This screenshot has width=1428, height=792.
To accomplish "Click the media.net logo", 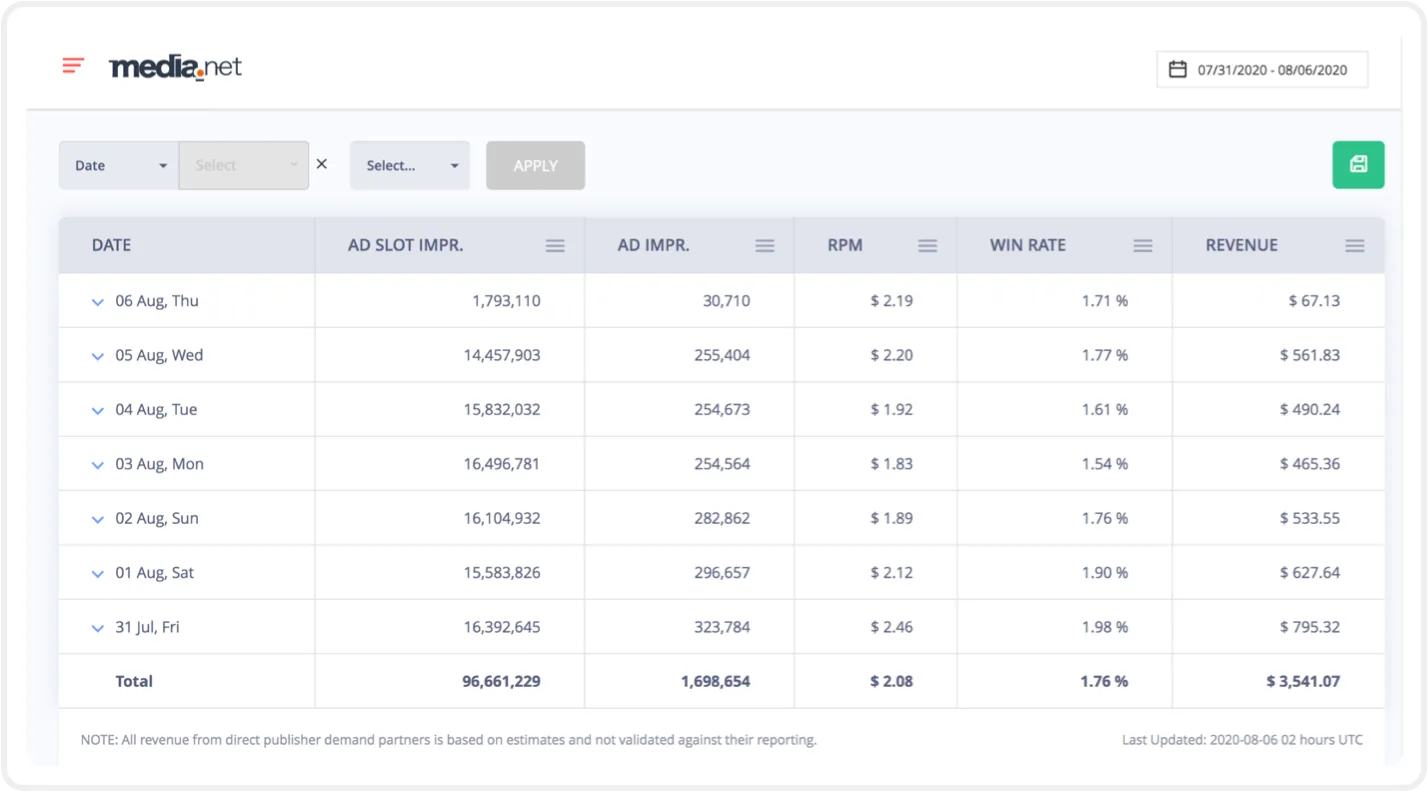I will click(175, 67).
